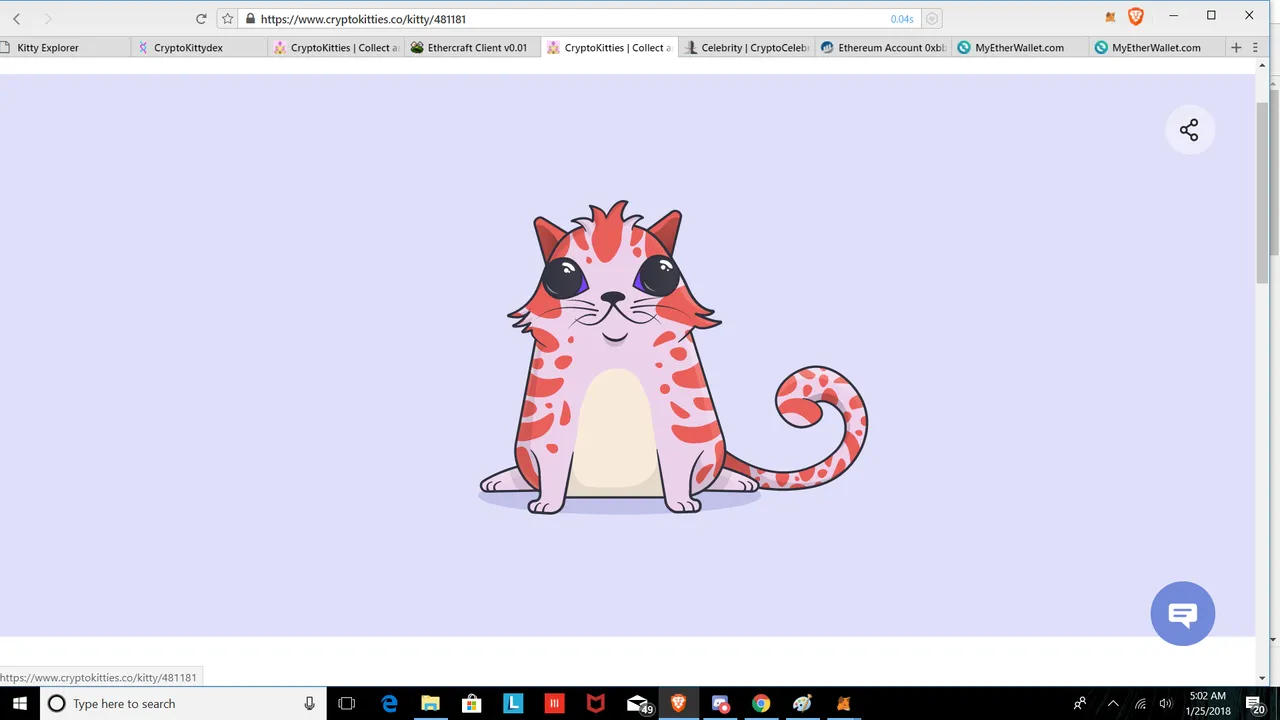The height and width of the screenshot is (720, 1280).
Task: Click the 0.04s load time indicator
Action: click(902, 19)
